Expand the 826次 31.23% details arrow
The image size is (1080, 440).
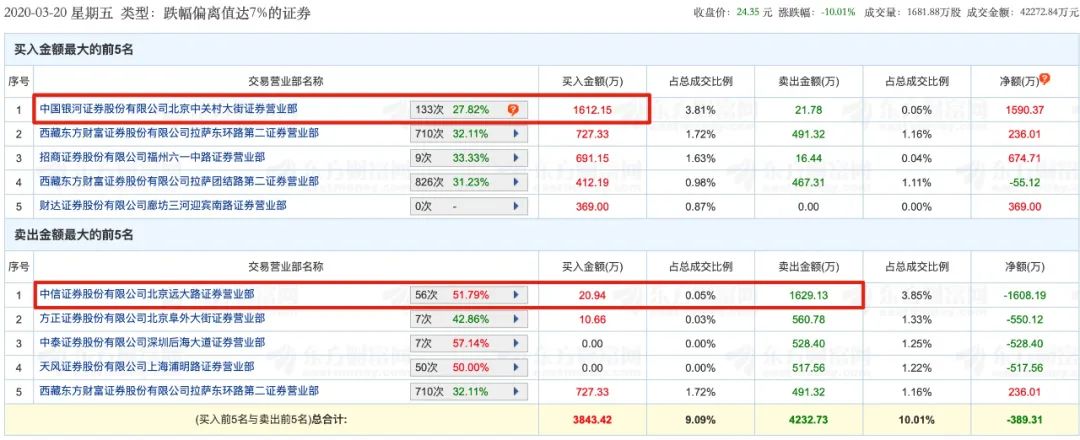click(x=516, y=182)
